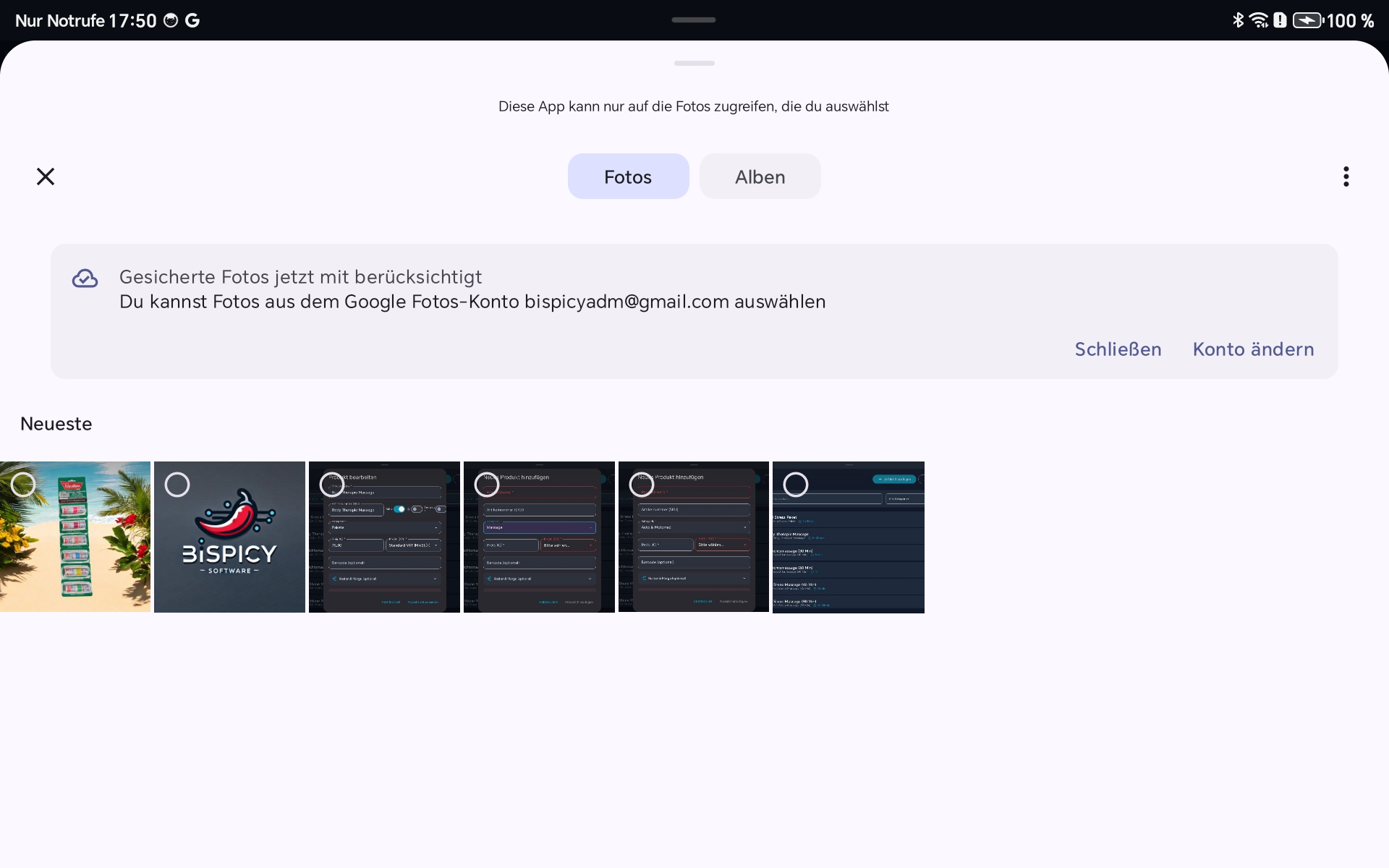The height and width of the screenshot is (868, 1389).
Task: Open the three-dot overflow menu
Action: pyautogui.click(x=1346, y=176)
